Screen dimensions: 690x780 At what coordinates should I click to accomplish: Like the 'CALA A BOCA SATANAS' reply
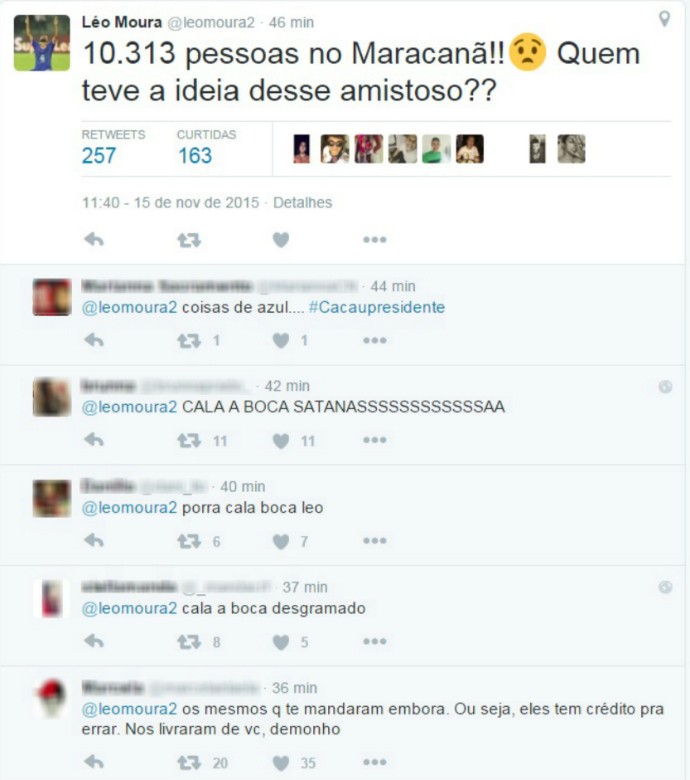pos(281,441)
